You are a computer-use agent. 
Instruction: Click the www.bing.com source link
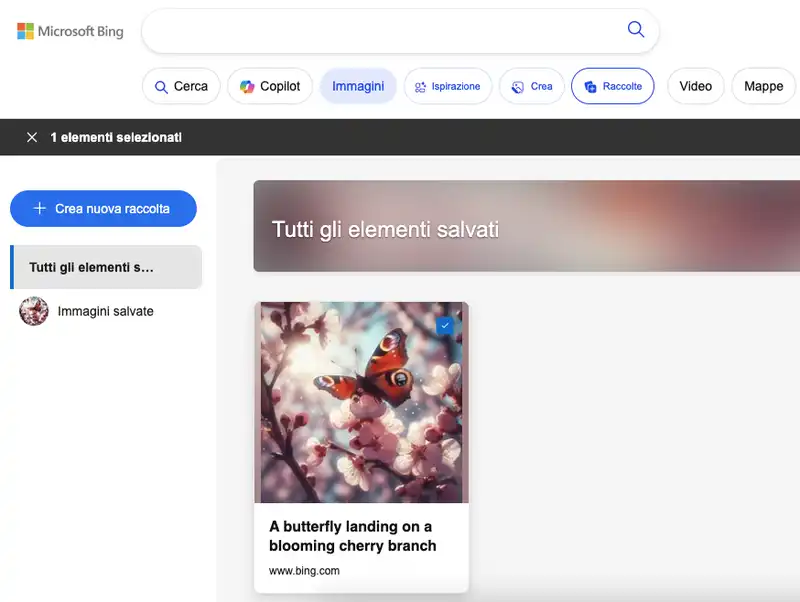(x=304, y=571)
